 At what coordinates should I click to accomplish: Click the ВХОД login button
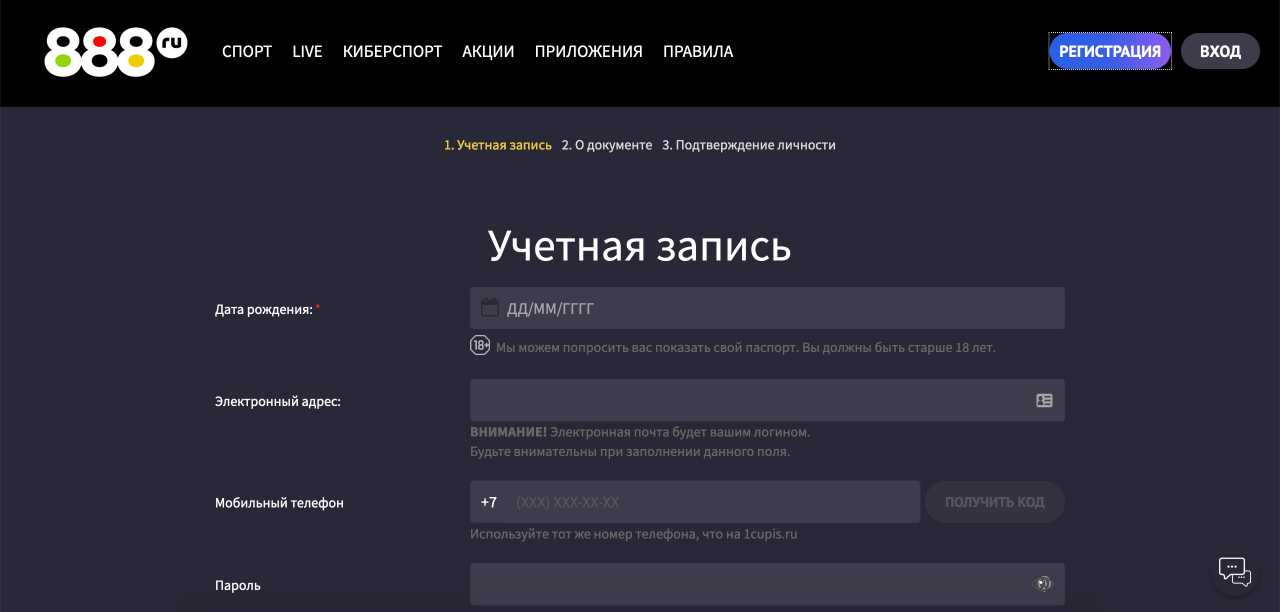click(1220, 51)
